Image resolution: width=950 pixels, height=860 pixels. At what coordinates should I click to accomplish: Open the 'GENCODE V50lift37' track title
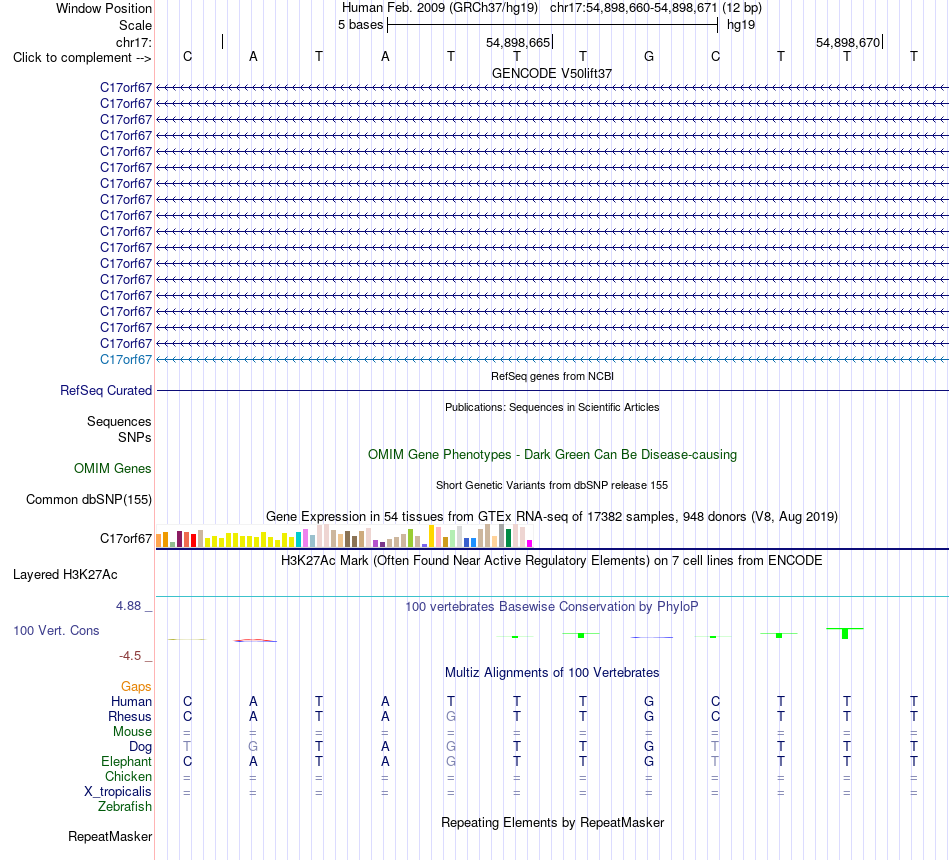(x=552, y=73)
